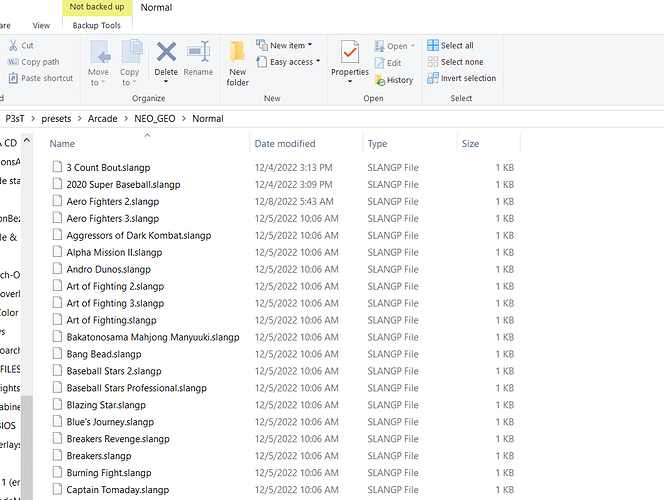Sort by the Type column header

pos(377,144)
